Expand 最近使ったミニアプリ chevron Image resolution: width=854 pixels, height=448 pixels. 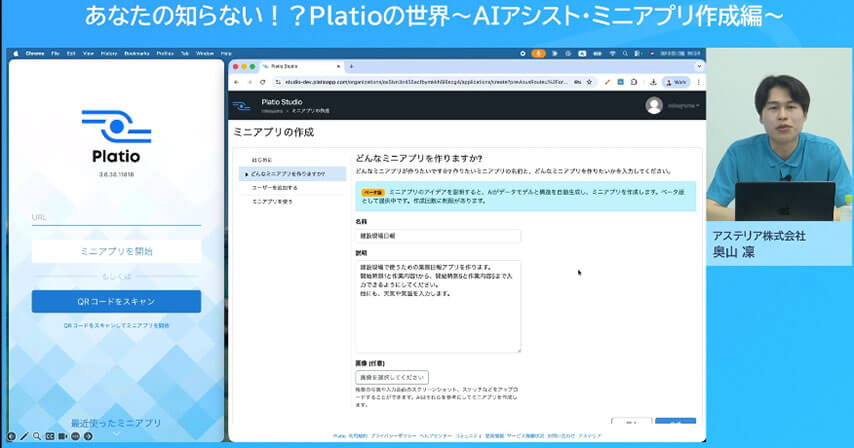[x=116, y=434]
